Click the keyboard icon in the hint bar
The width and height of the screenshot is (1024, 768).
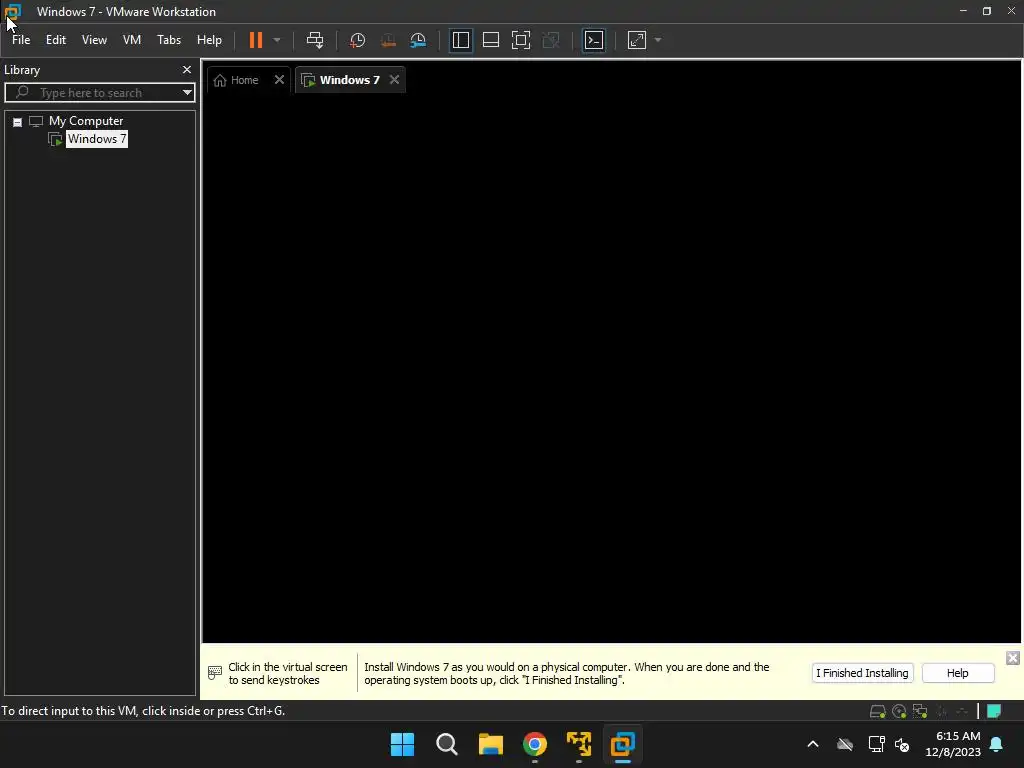click(x=215, y=673)
